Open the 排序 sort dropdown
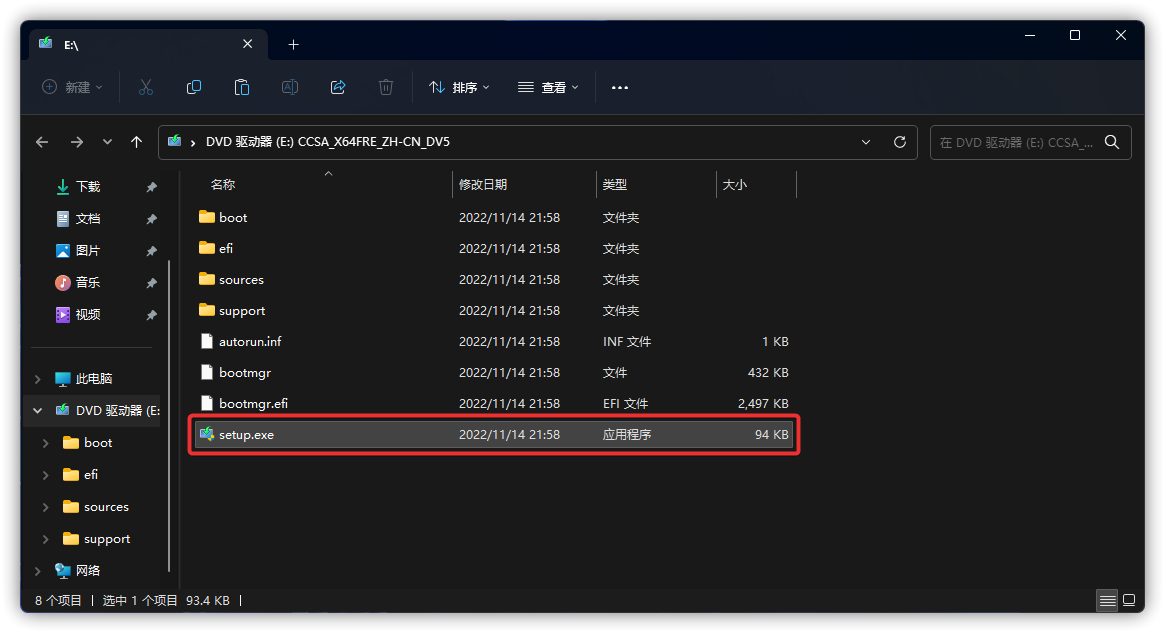 pos(459,87)
